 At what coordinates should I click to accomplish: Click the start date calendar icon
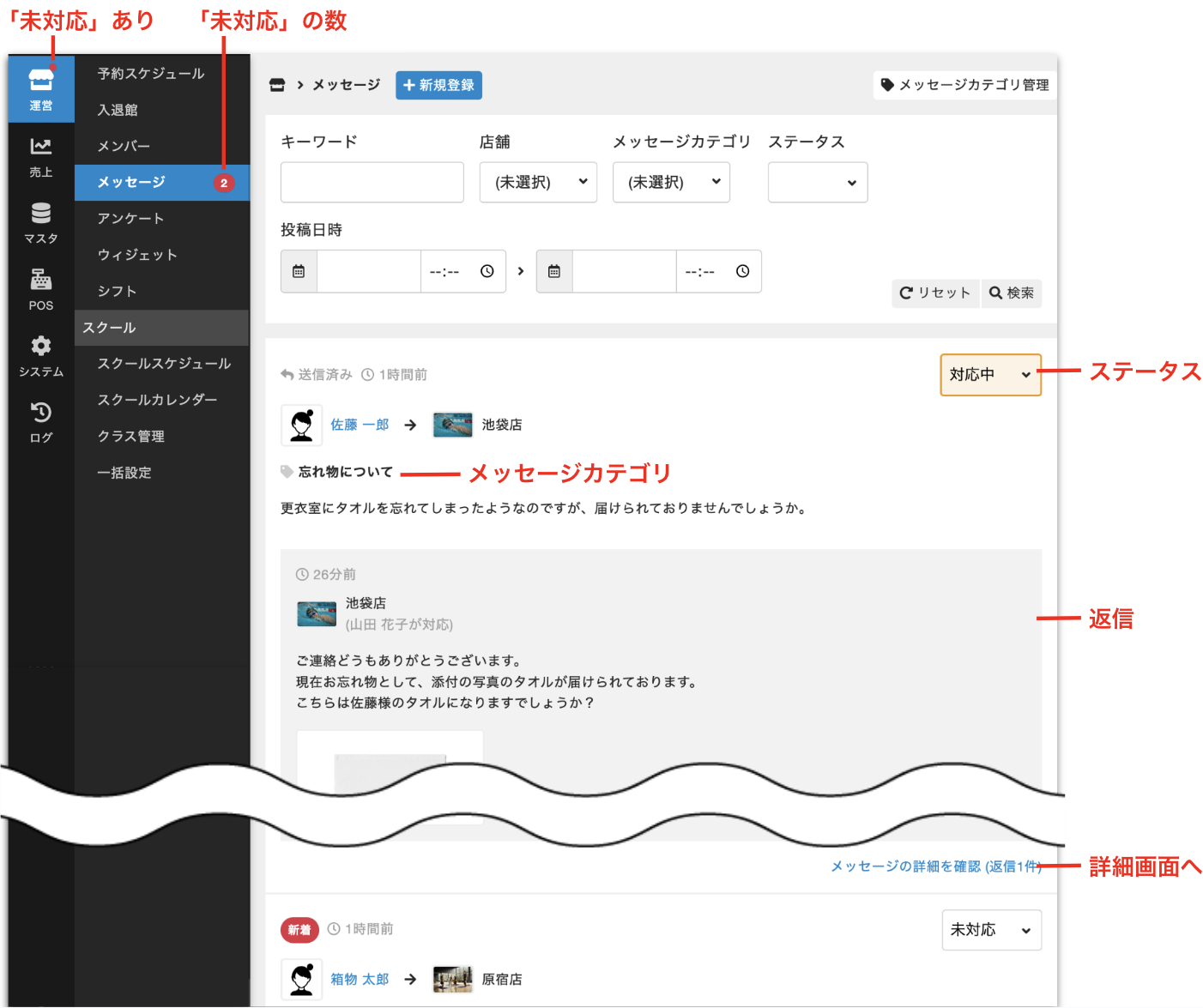point(299,272)
